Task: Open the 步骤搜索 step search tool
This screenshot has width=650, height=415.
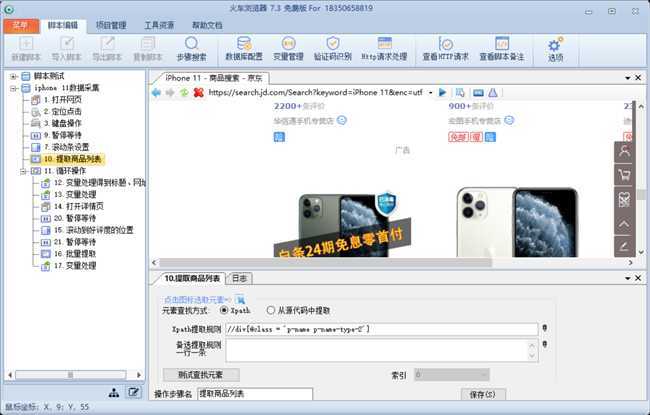Action: click(x=191, y=49)
